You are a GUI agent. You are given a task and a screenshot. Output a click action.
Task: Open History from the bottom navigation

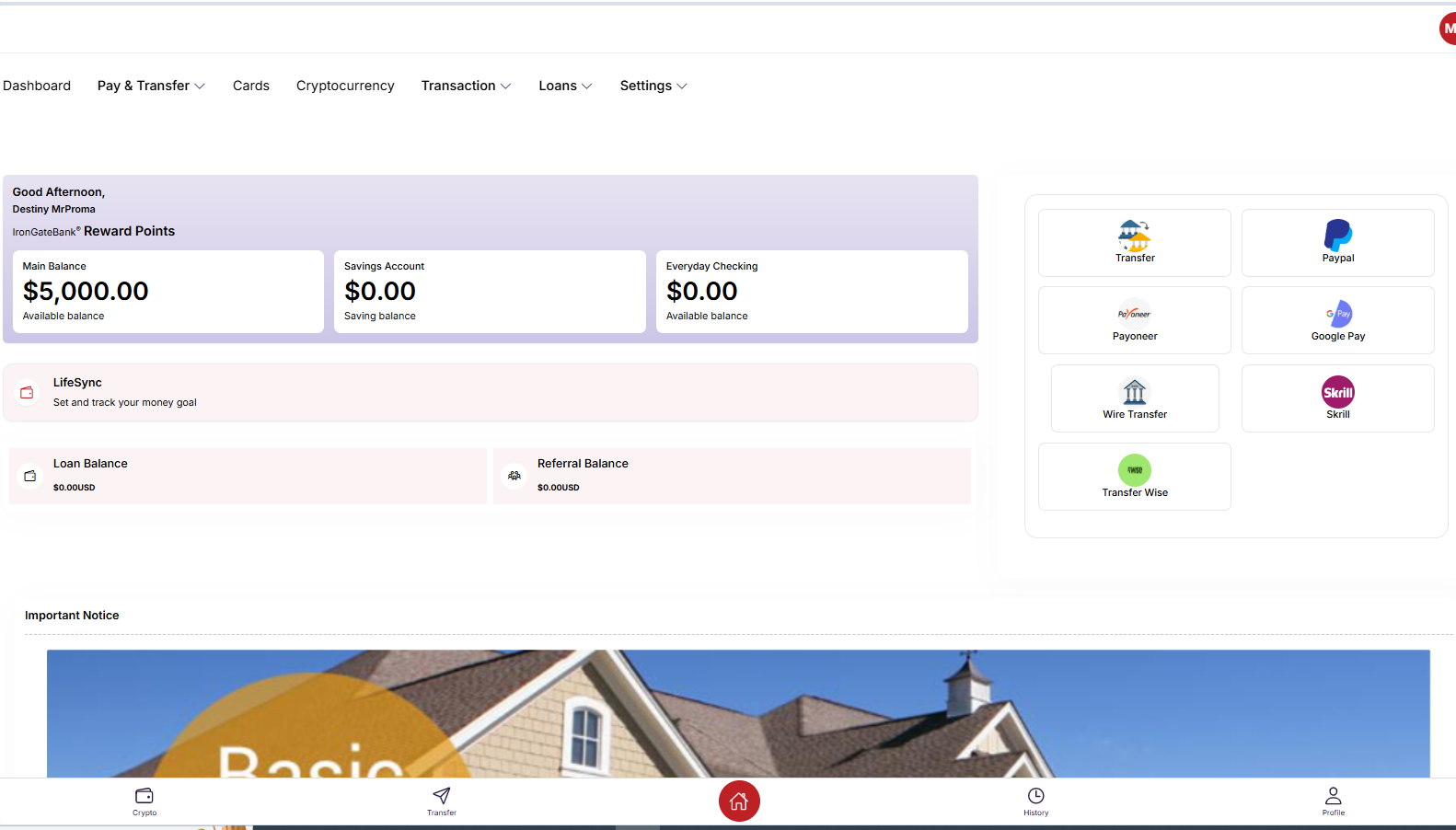point(1035,800)
